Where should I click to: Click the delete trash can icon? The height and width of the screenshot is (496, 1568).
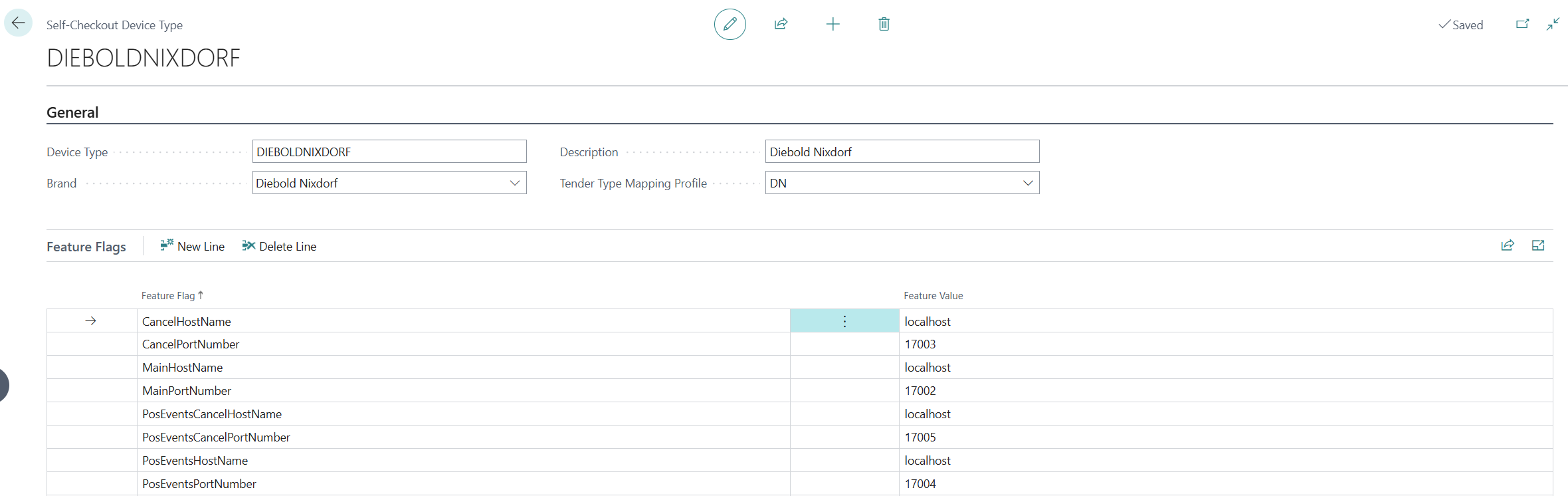[x=884, y=25]
